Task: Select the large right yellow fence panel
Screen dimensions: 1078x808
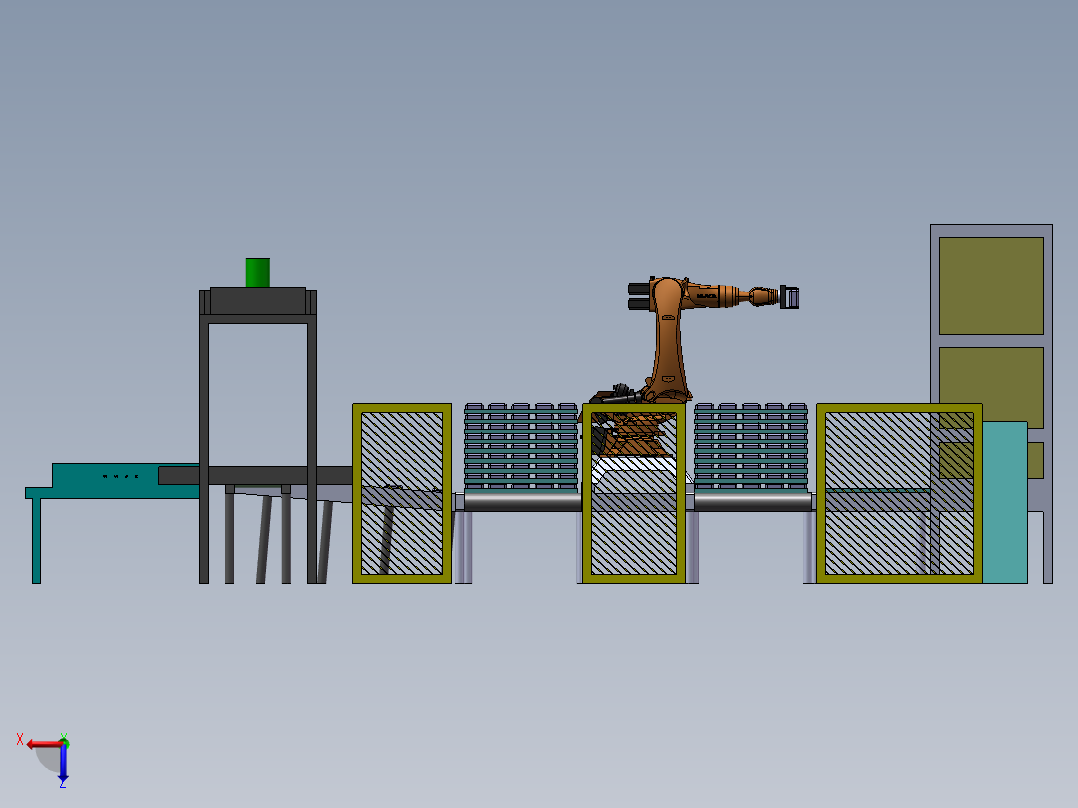Action: (899, 493)
